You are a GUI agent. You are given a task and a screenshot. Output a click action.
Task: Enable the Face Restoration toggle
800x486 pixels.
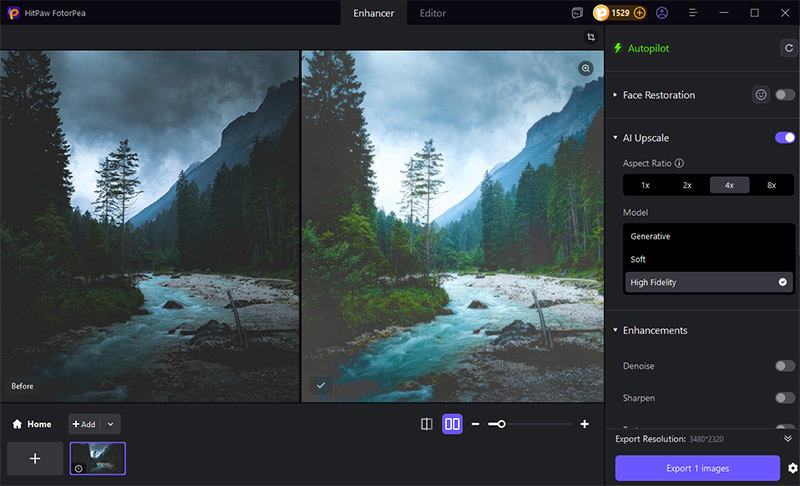coord(785,95)
